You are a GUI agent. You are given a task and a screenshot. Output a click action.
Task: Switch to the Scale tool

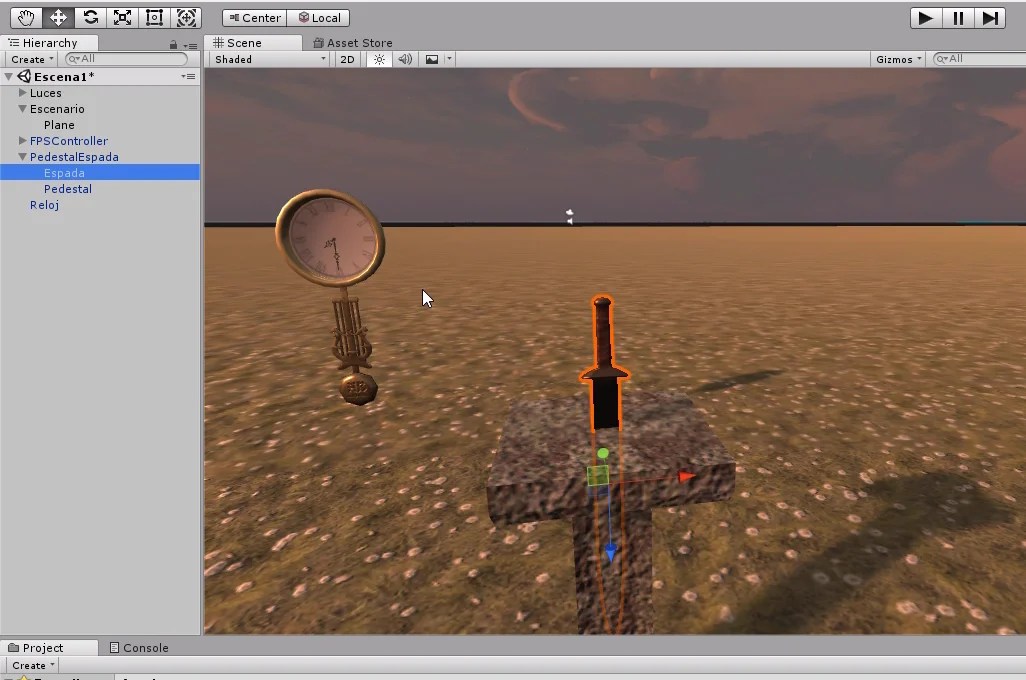(121, 17)
